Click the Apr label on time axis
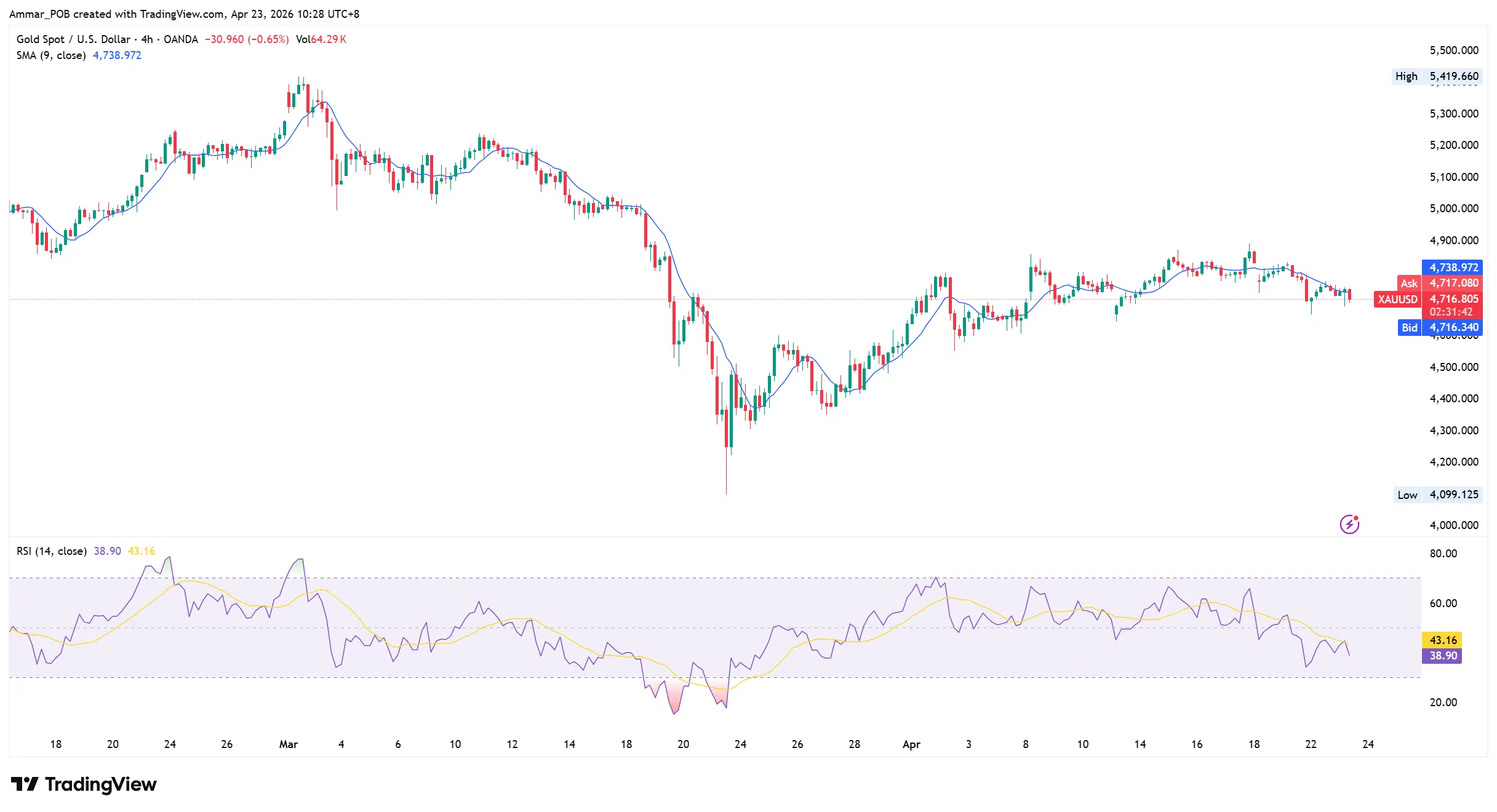Image resolution: width=1497 pixels, height=812 pixels. tap(911, 744)
